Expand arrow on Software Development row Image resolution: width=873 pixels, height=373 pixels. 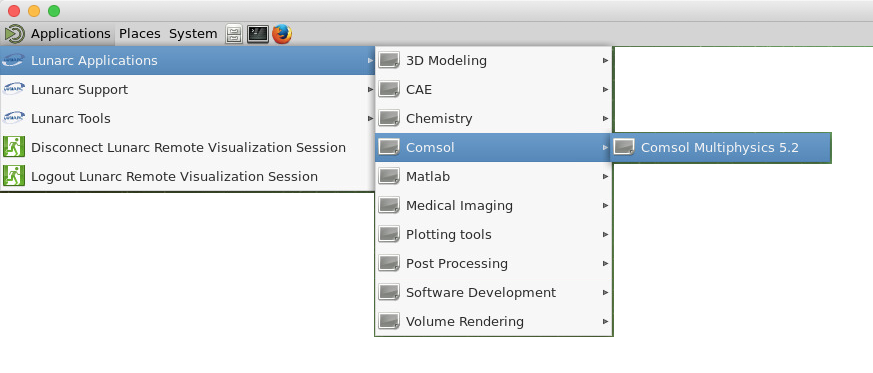click(x=606, y=292)
